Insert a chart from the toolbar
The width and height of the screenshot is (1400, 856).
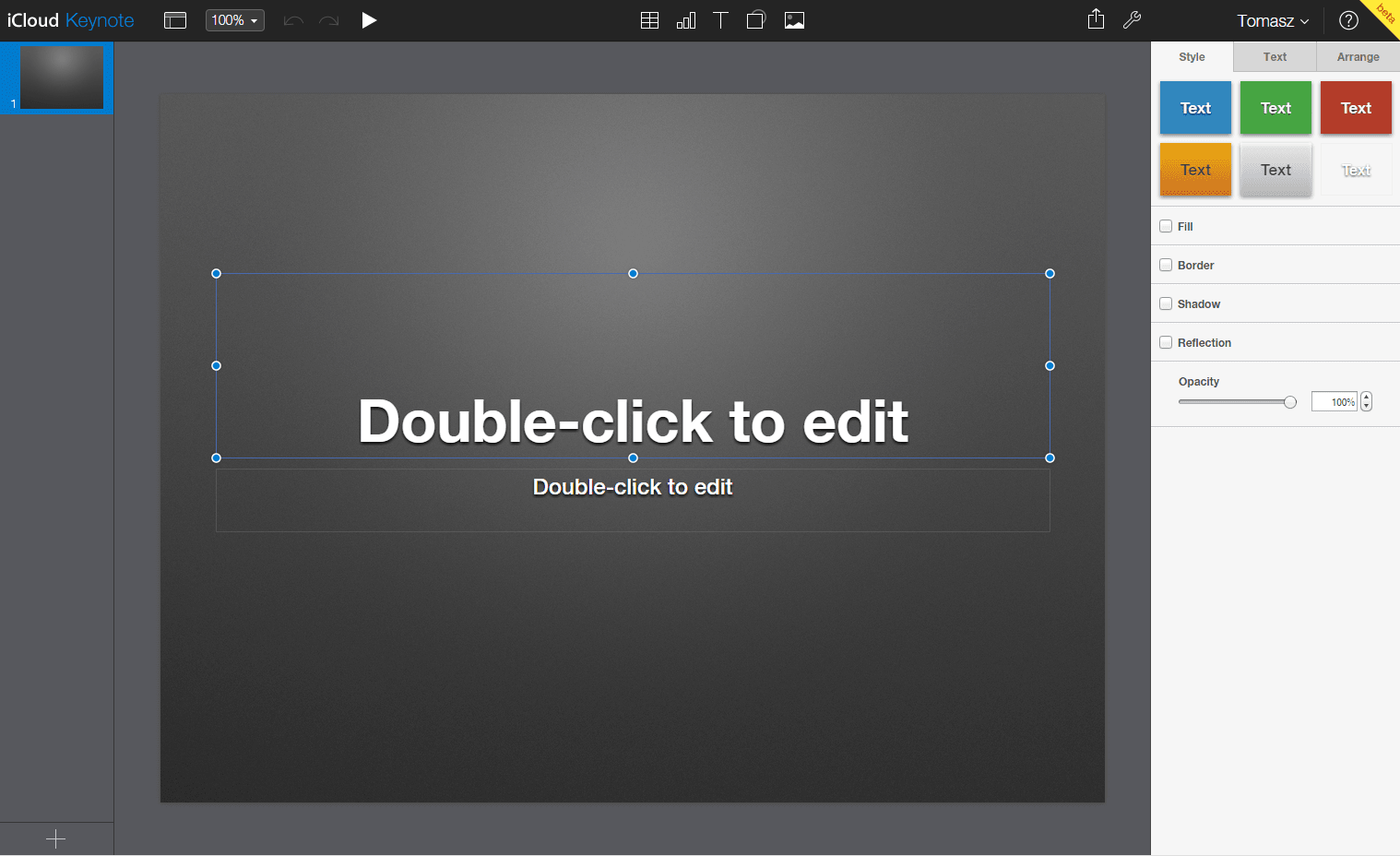pyautogui.click(x=685, y=20)
